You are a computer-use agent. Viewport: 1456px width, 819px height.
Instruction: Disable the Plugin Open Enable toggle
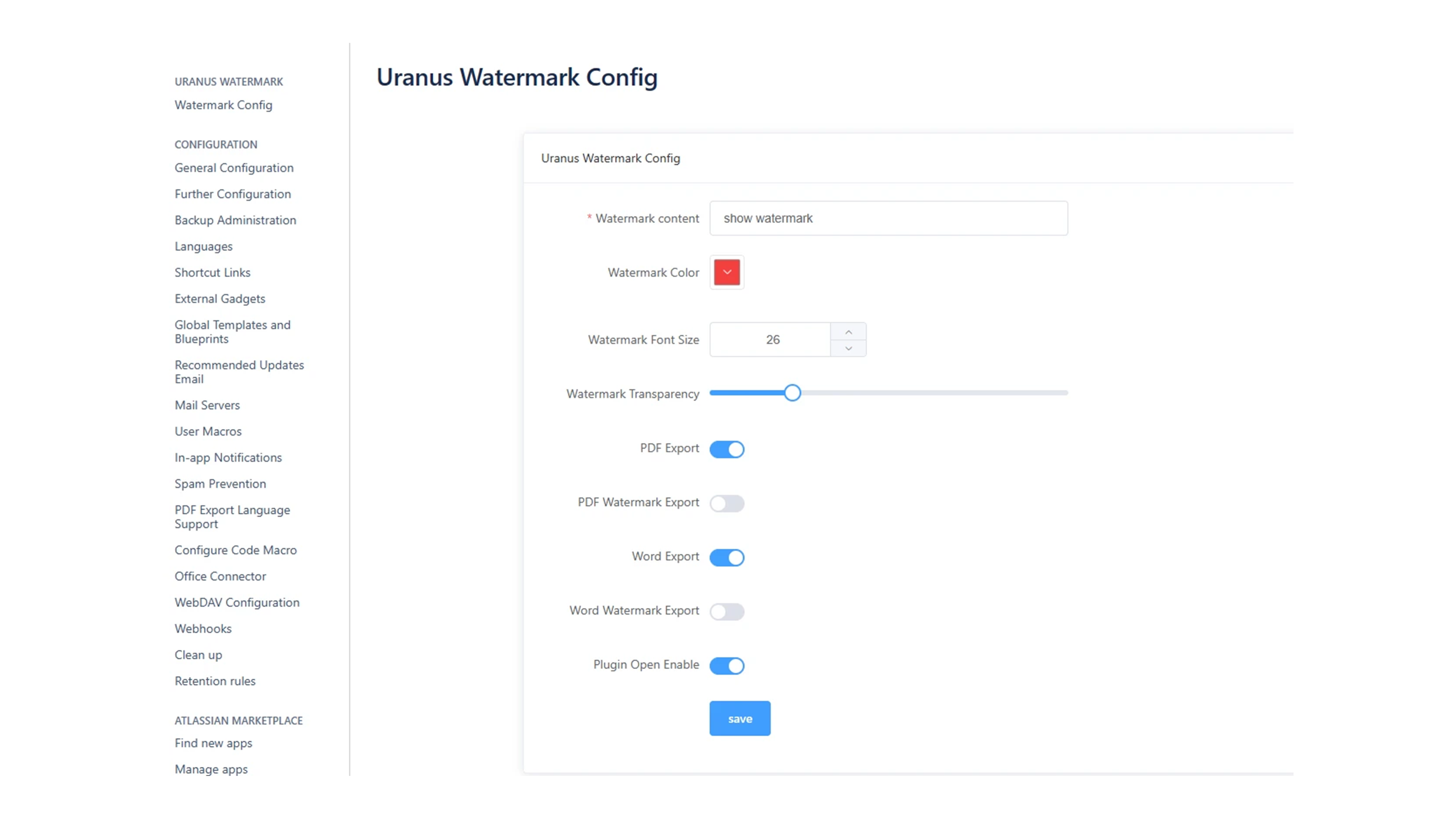pos(727,664)
